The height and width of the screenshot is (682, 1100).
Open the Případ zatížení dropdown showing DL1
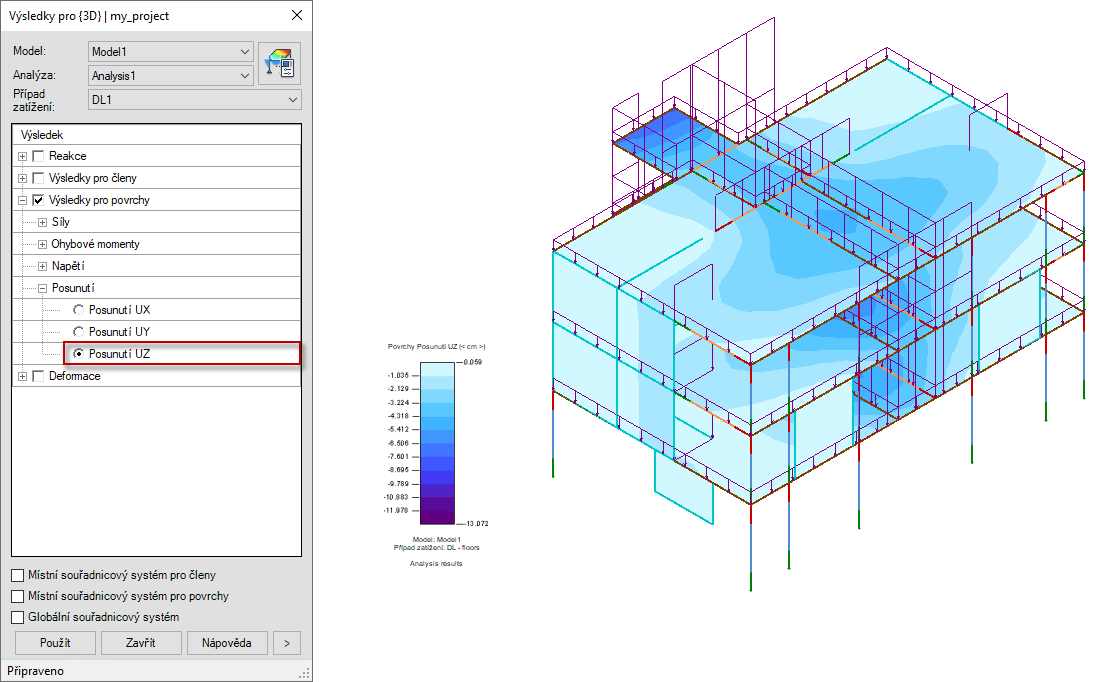tap(195, 100)
